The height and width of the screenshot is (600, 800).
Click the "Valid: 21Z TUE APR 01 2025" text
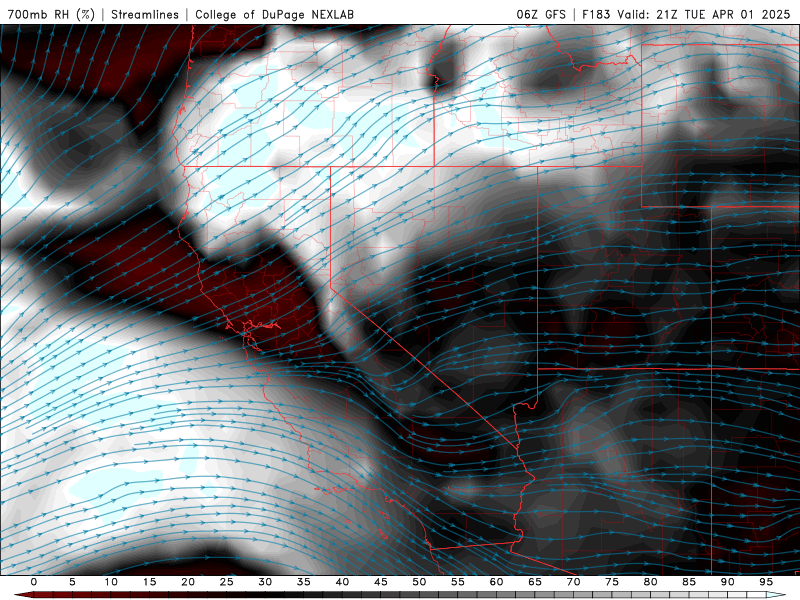pyautogui.click(x=704, y=14)
